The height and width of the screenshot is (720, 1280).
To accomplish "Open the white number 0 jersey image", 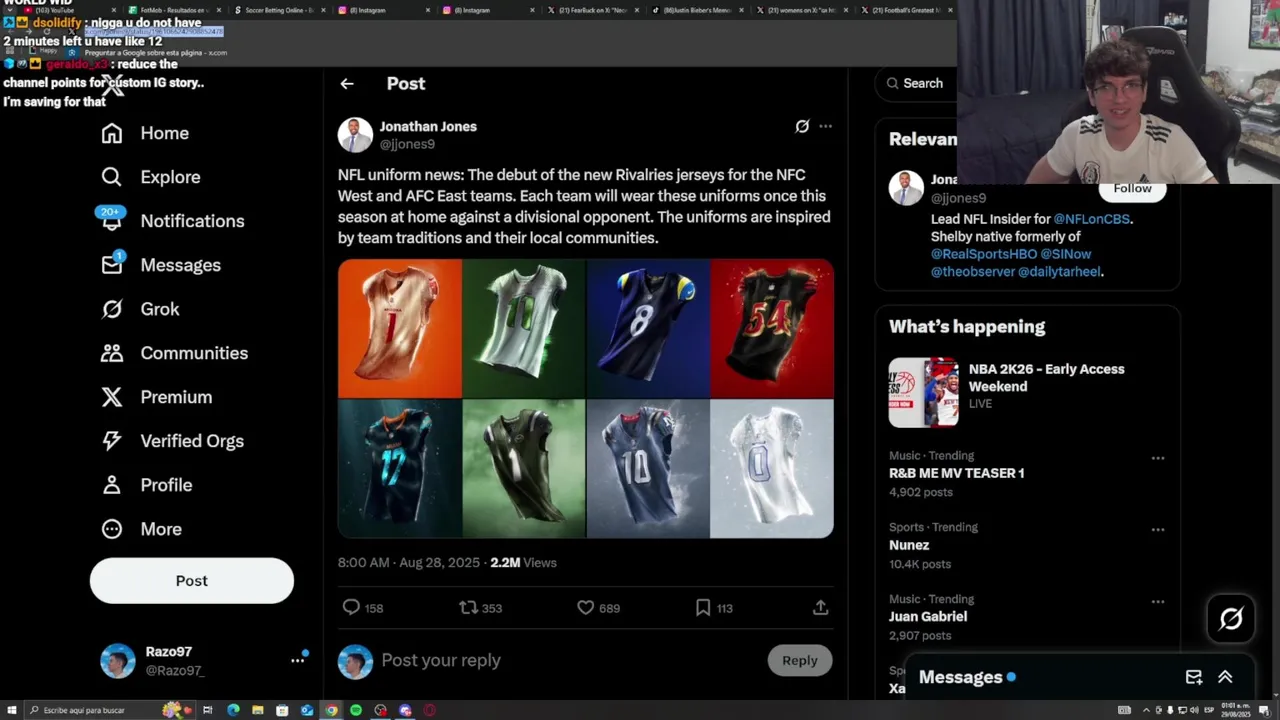I will [772, 469].
